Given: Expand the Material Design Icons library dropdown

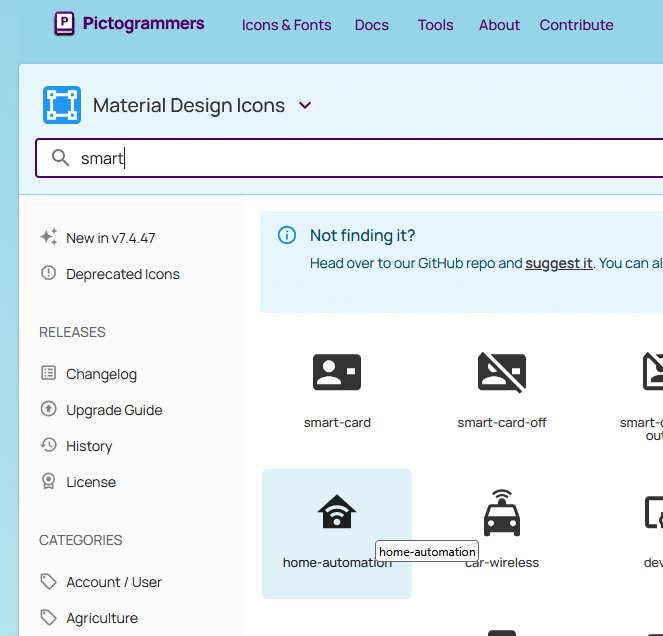Looking at the screenshot, I should pos(305,105).
